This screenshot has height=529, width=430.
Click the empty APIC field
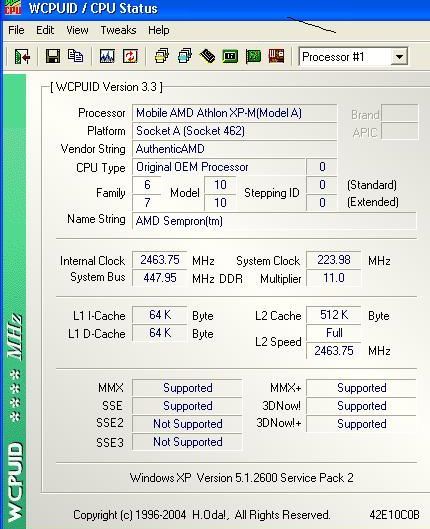point(400,131)
